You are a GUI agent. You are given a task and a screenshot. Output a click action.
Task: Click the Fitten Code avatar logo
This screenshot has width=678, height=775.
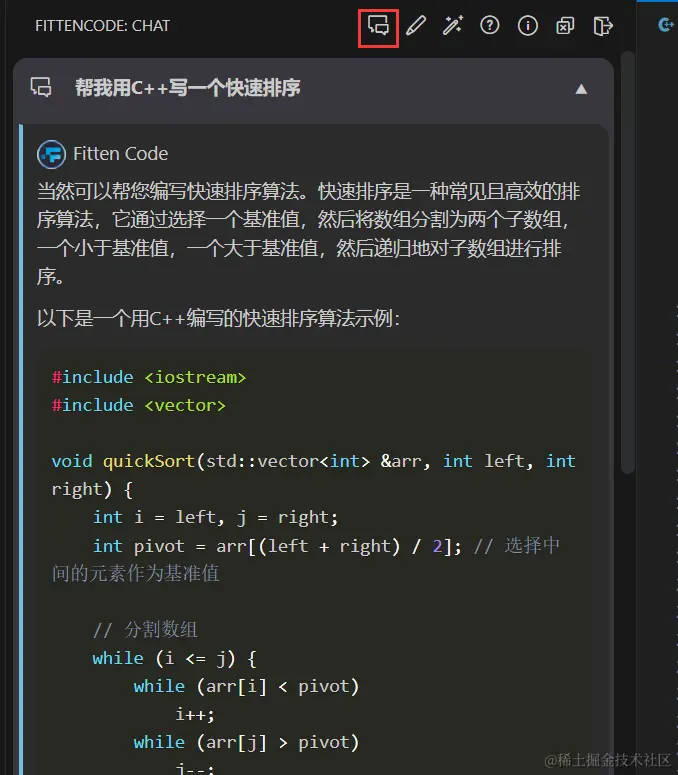click(x=51, y=154)
